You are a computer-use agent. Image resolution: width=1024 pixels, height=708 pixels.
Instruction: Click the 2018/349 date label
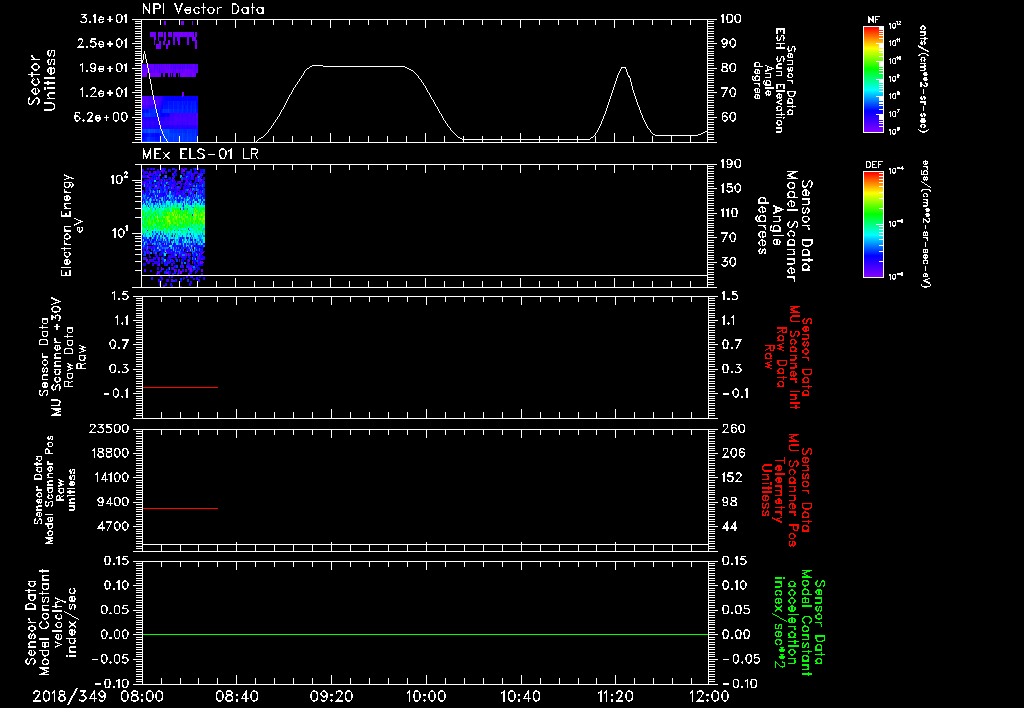[x=69, y=696]
